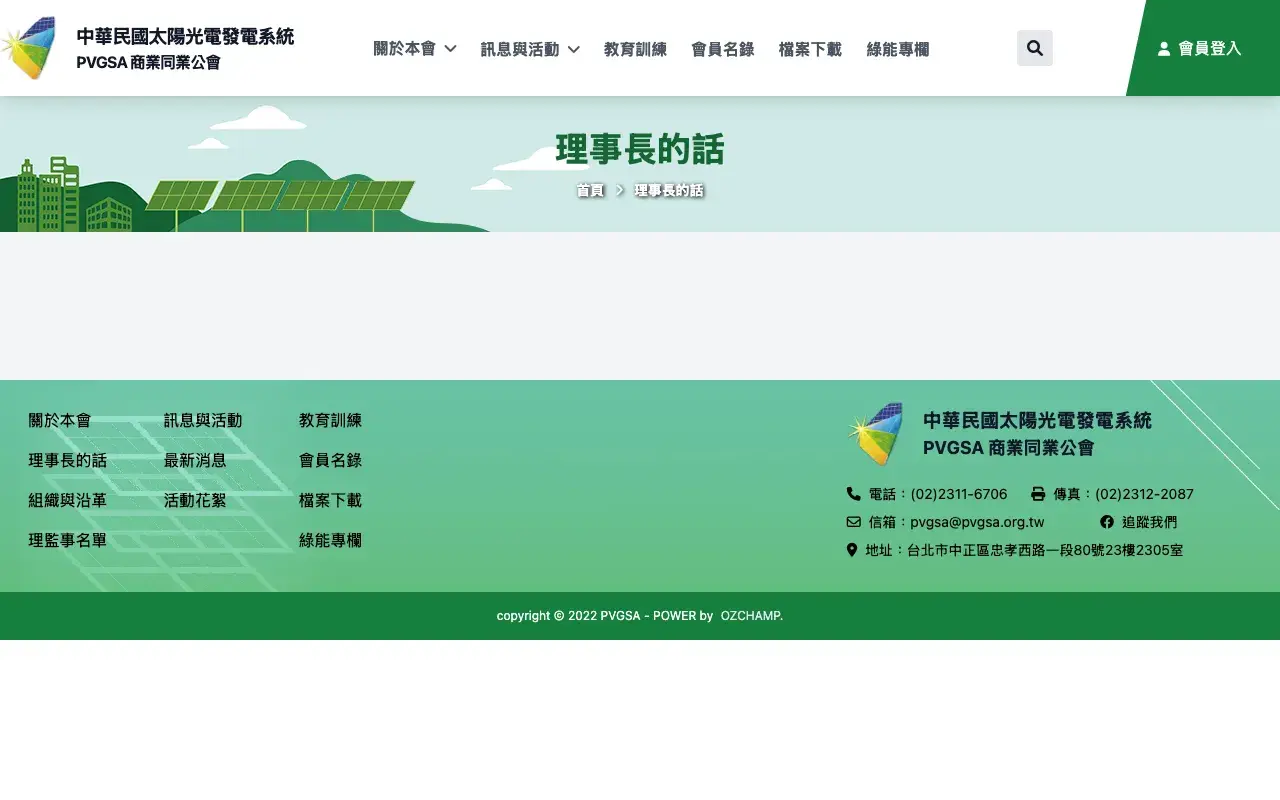Expand the 關於本會 dropdown chevron

pyautogui.click(x=450, y=49)
